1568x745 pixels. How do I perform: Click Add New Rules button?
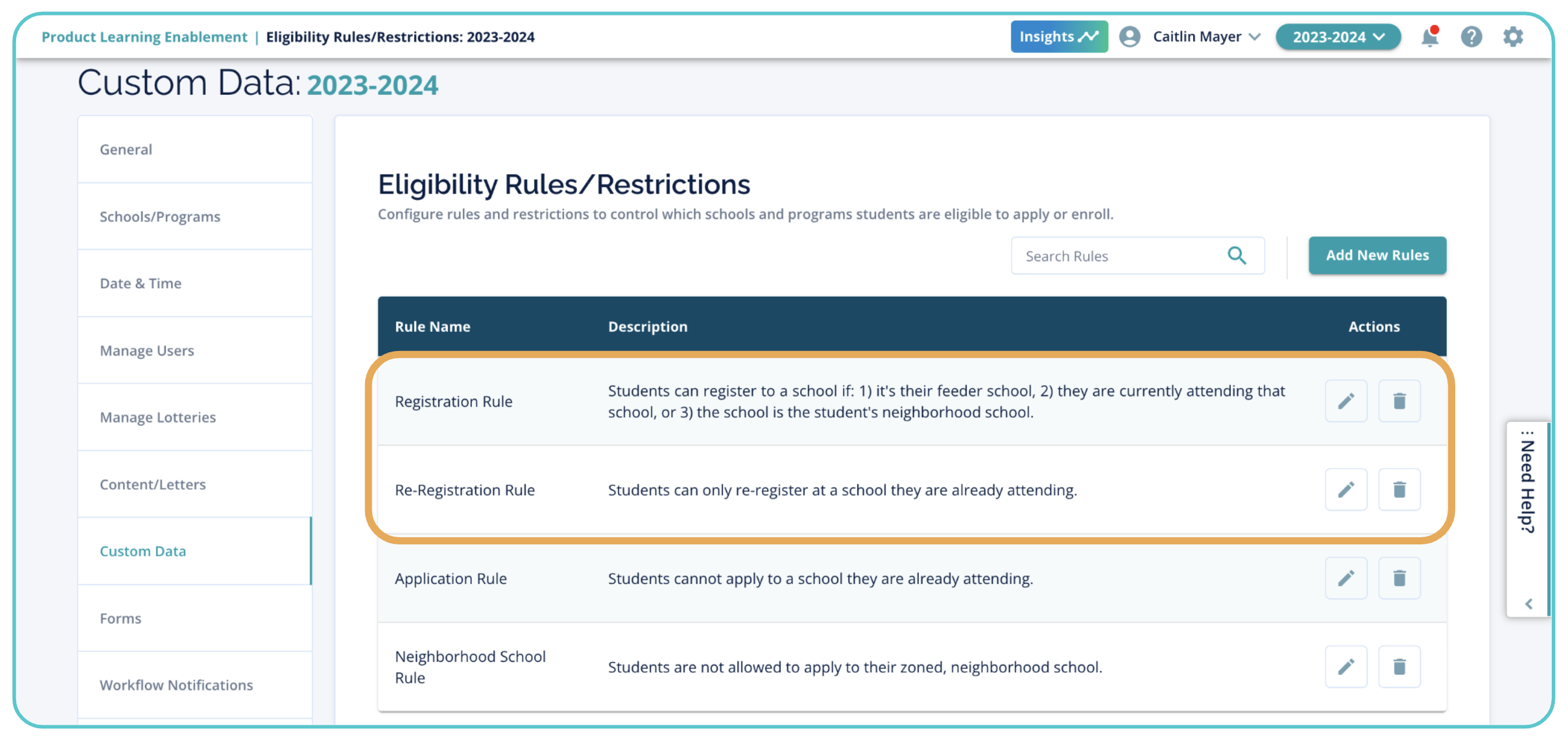coord(1376,255)
